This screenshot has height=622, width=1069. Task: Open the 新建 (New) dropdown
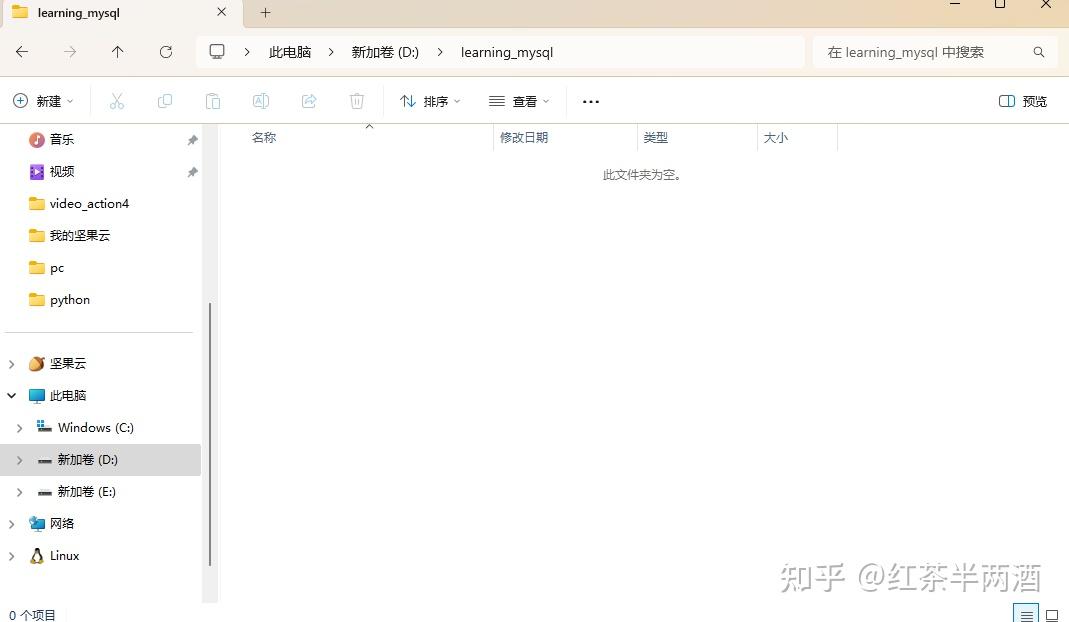pyautogui.click(x=43, y=100)
